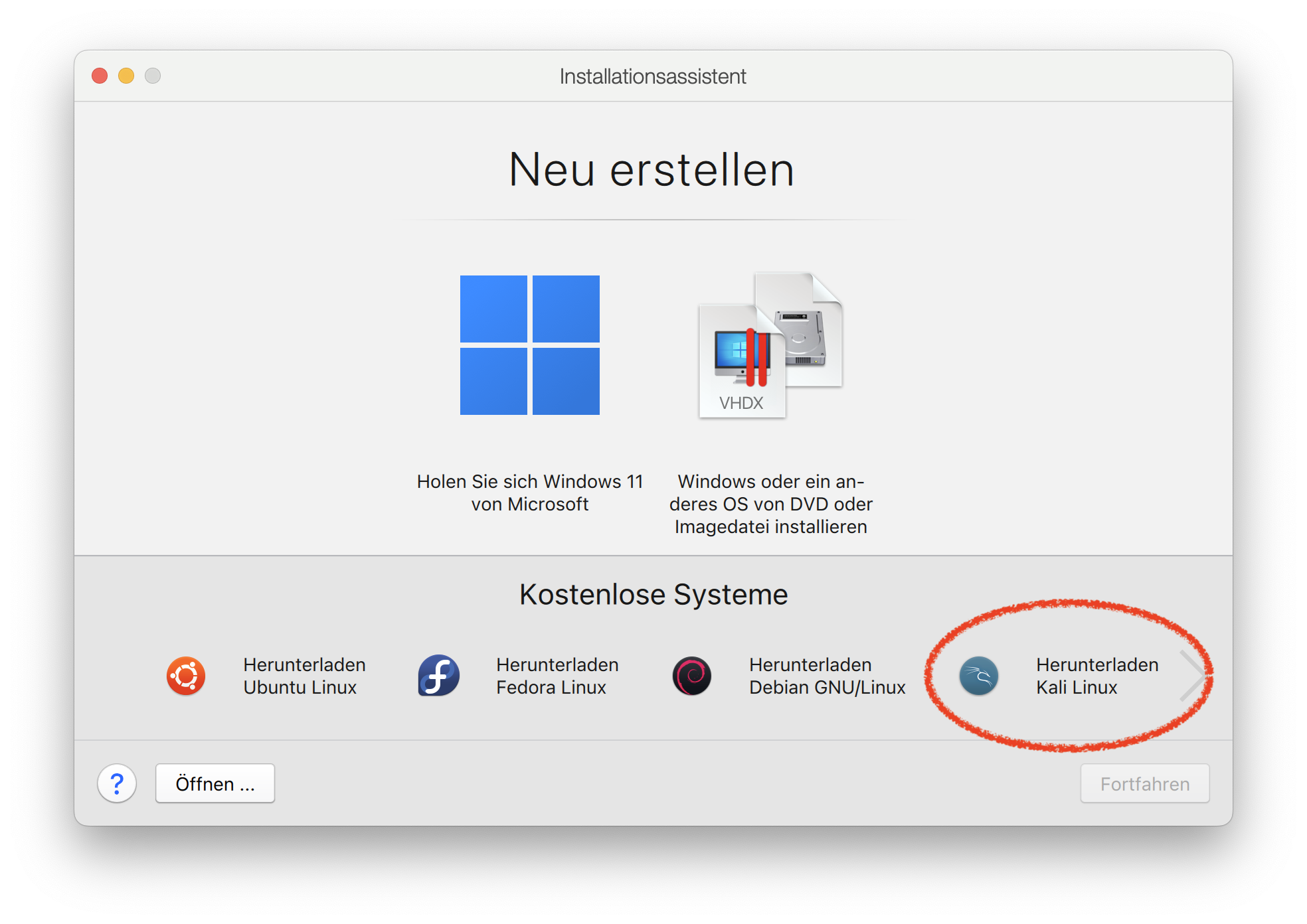Choose Herunterladen Fedora Linux label
The height and width of the screenshot is (924, 1307).
coord(557,676)
